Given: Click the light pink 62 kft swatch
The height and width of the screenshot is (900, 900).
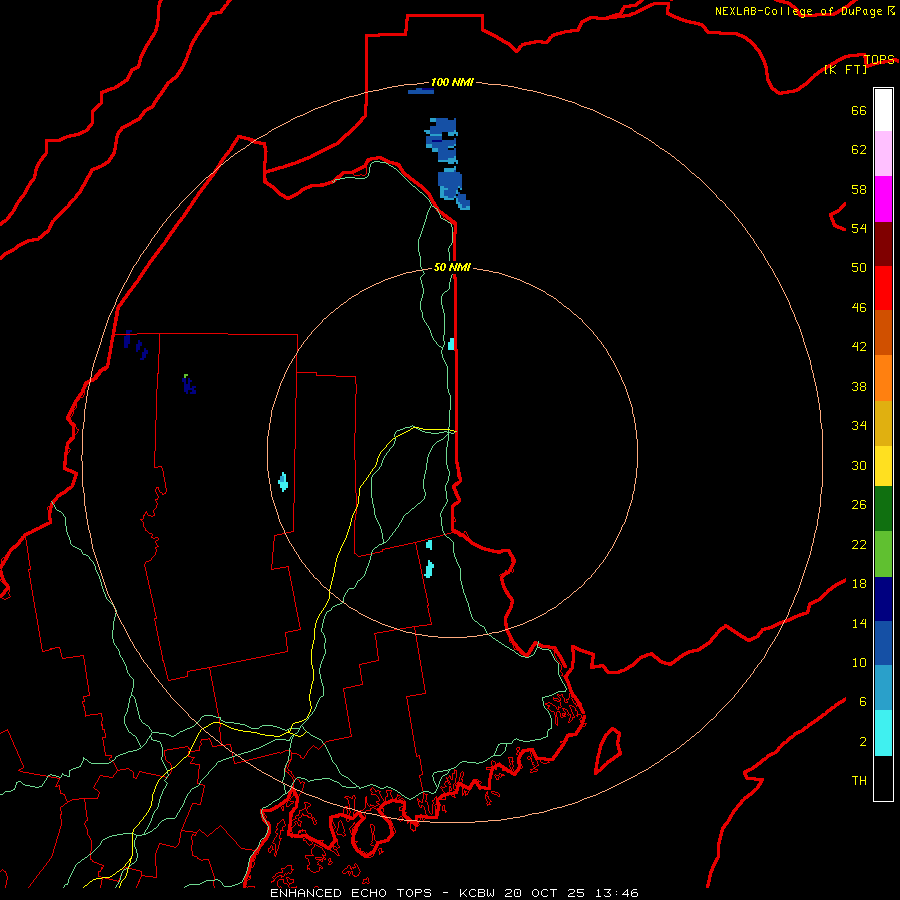Looking at the screenshot, I should point(883,154).
